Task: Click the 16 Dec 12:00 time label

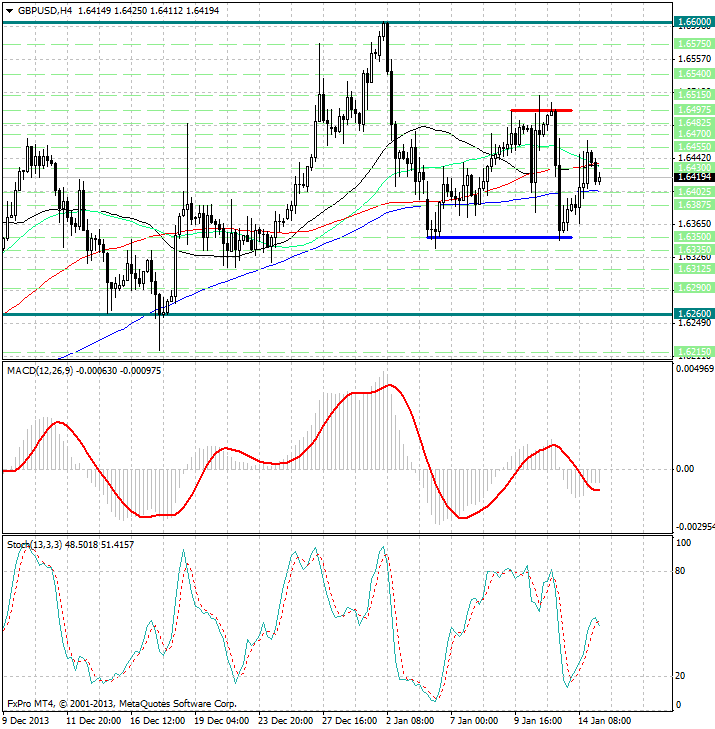Action: click(158, 721)
